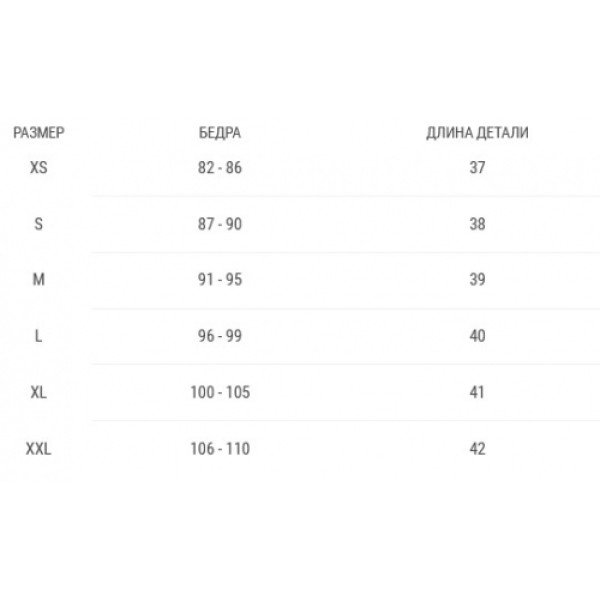The width and height of the screenshot is (600, 600).
Task: Click length value 37
Action: (478, 168)
